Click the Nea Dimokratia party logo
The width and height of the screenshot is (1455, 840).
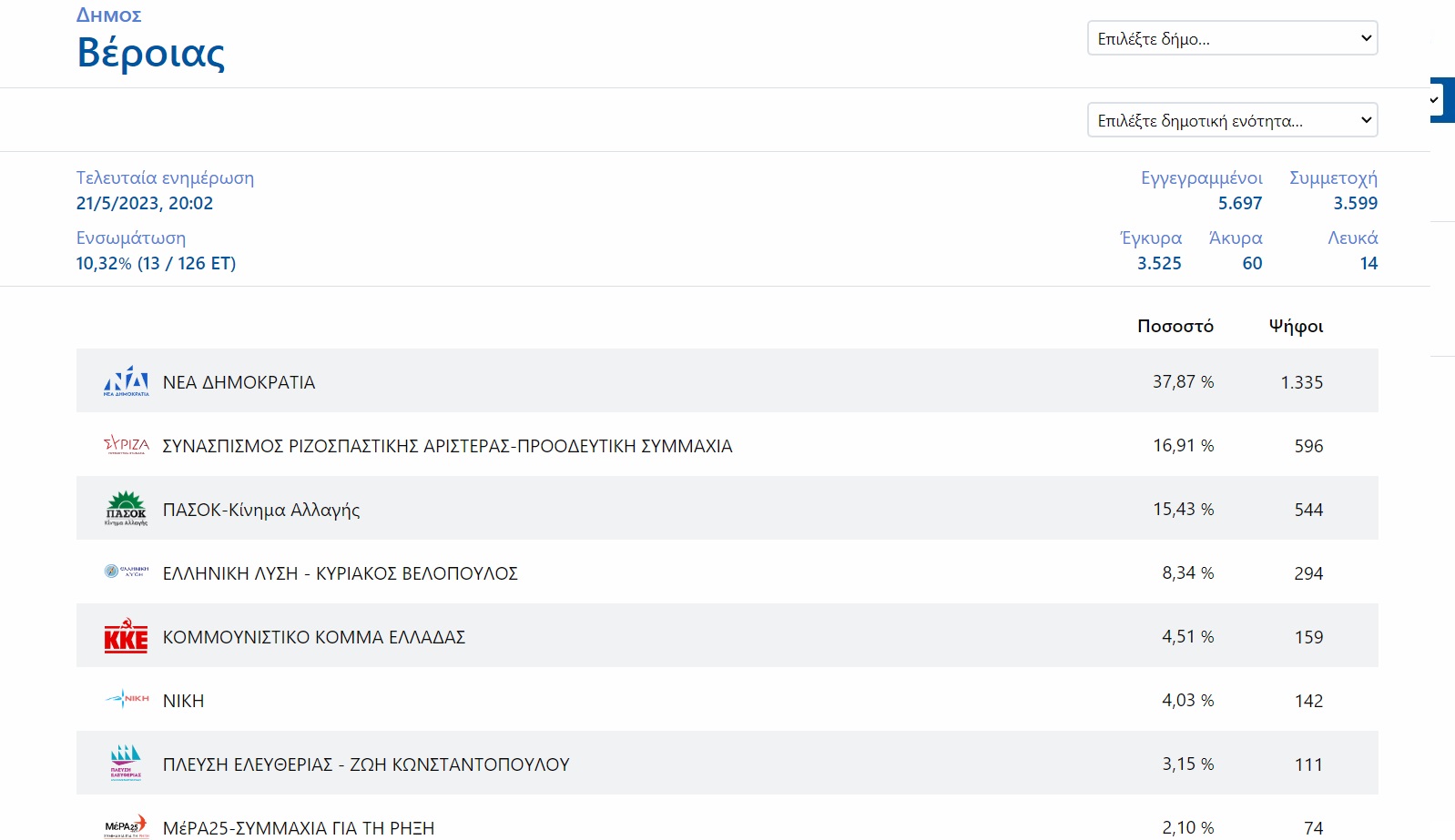coord(126,381)
